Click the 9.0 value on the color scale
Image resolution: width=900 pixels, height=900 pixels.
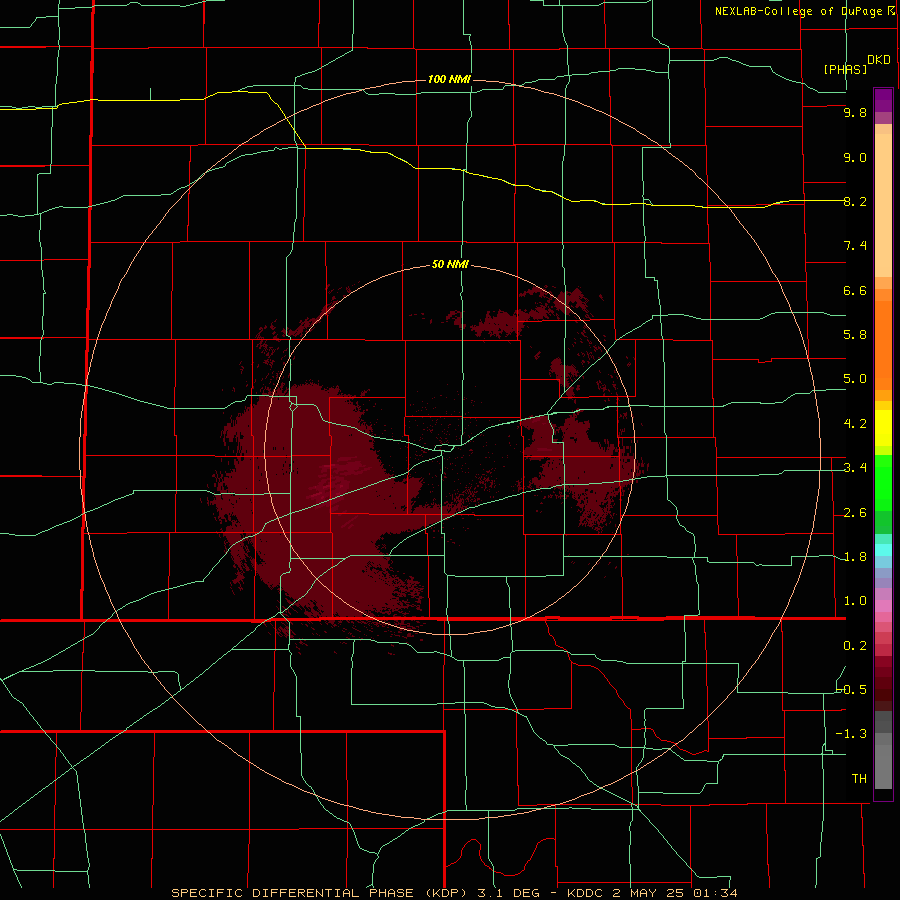[x=855, y=157]
